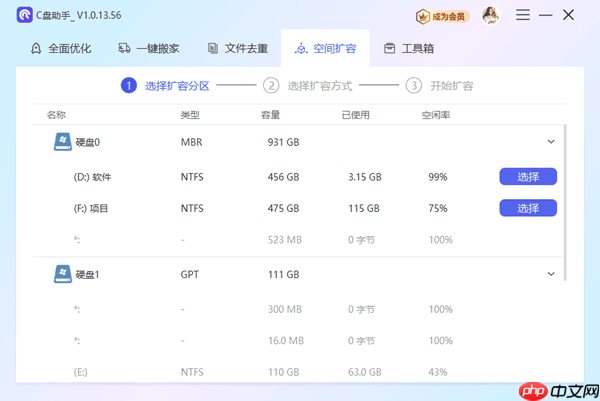This screenshot has width=600, height=401.
Task: Click the 硬盘1 disk label
Action: (x=88, y=275)
